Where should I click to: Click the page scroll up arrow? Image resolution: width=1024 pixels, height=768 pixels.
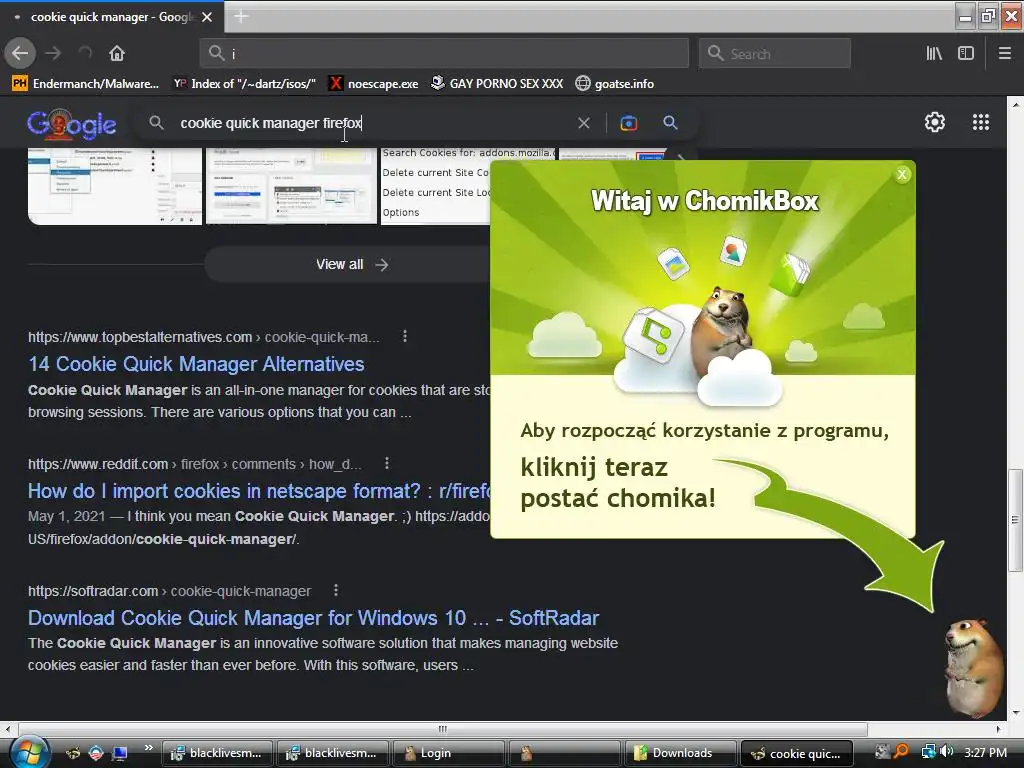click(1015, 104)
